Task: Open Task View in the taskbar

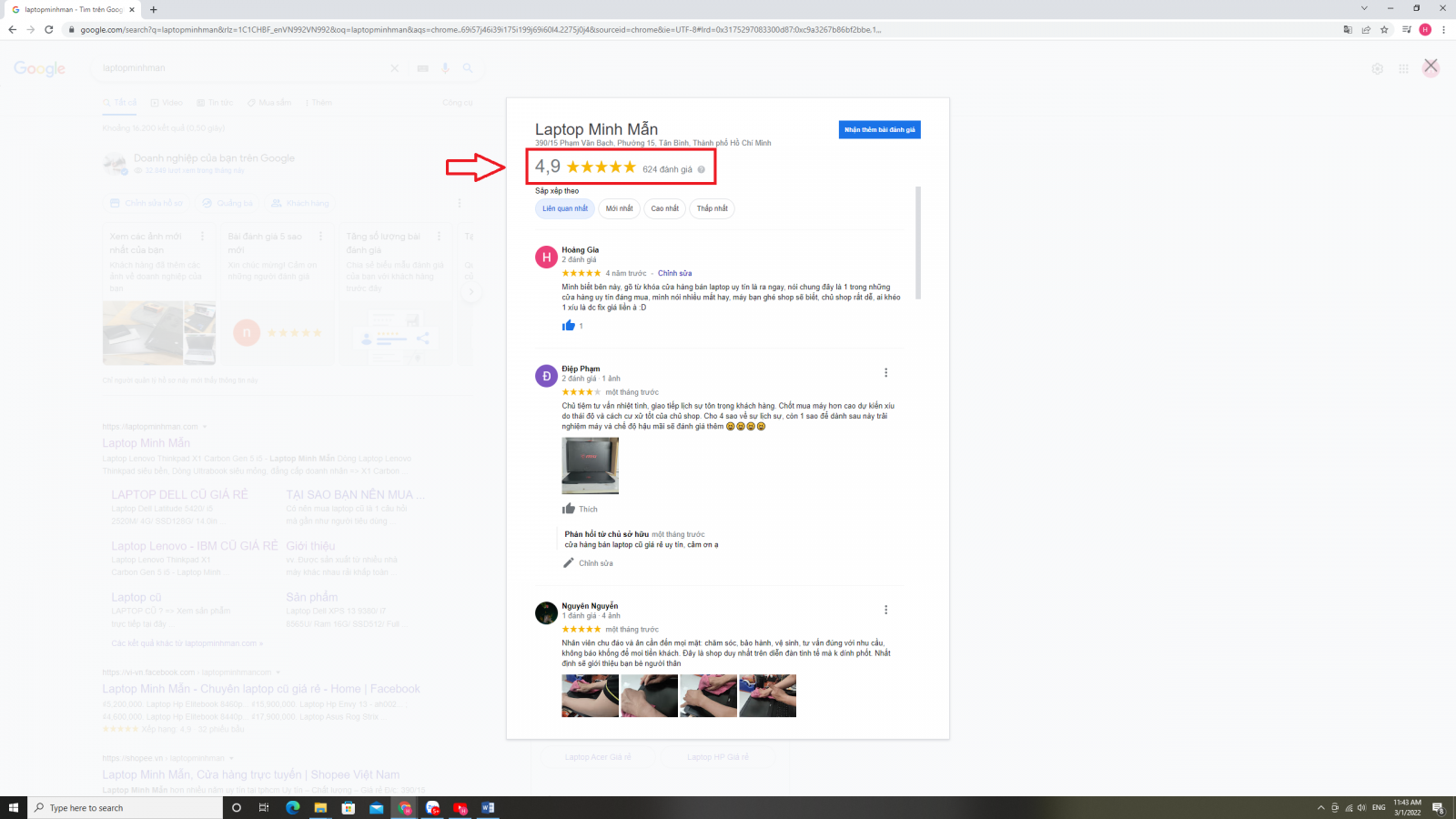Action: coord(264,807)
